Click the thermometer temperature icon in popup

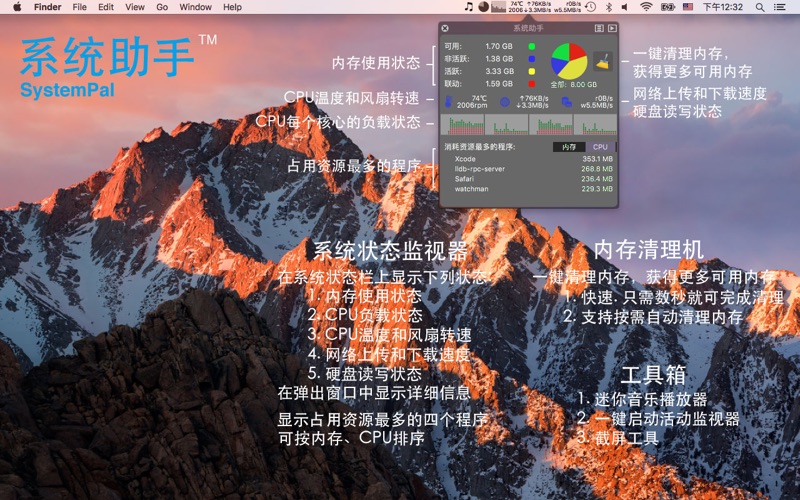[447, 100]
